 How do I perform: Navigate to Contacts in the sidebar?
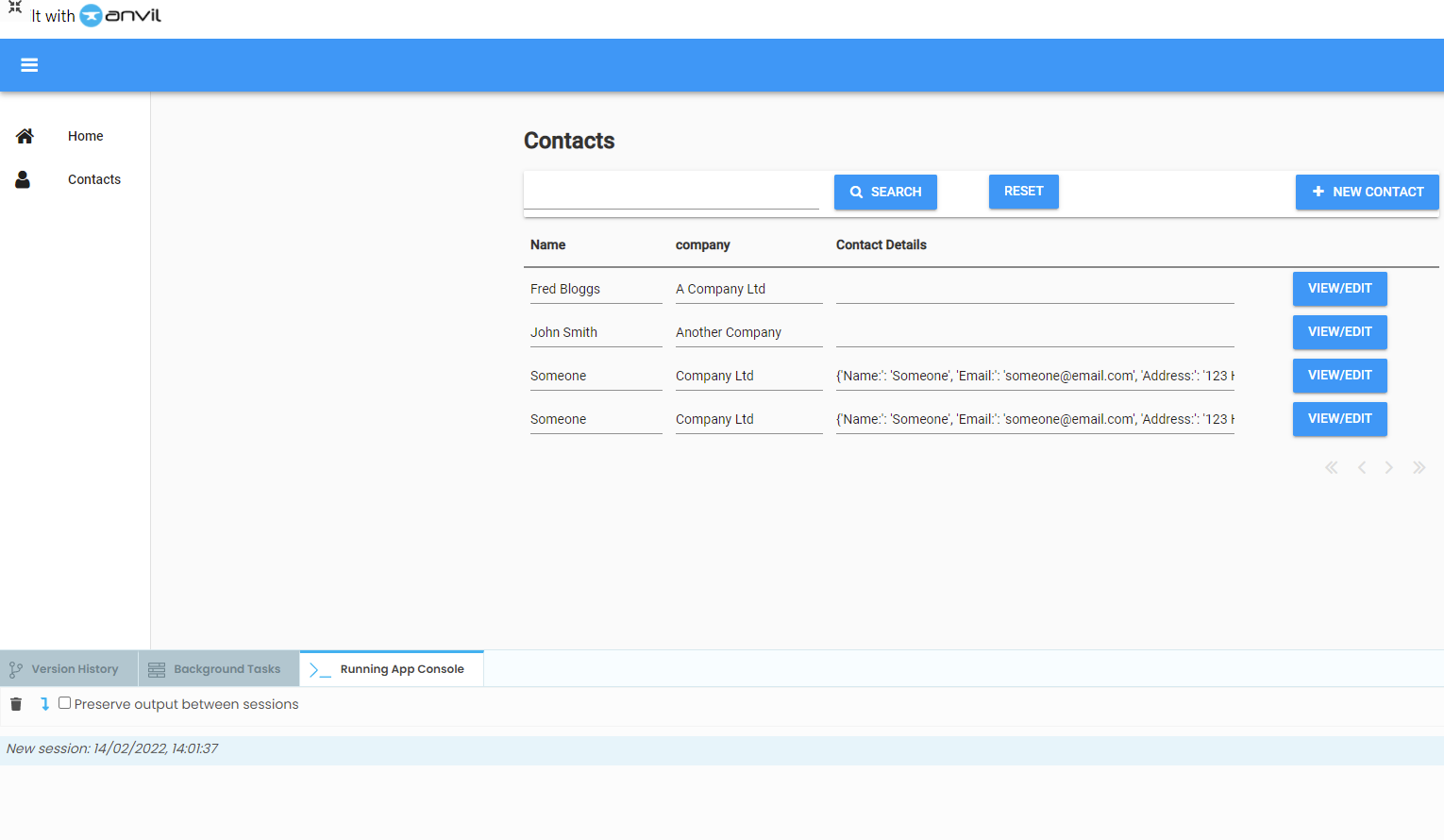tap(94, 179)
